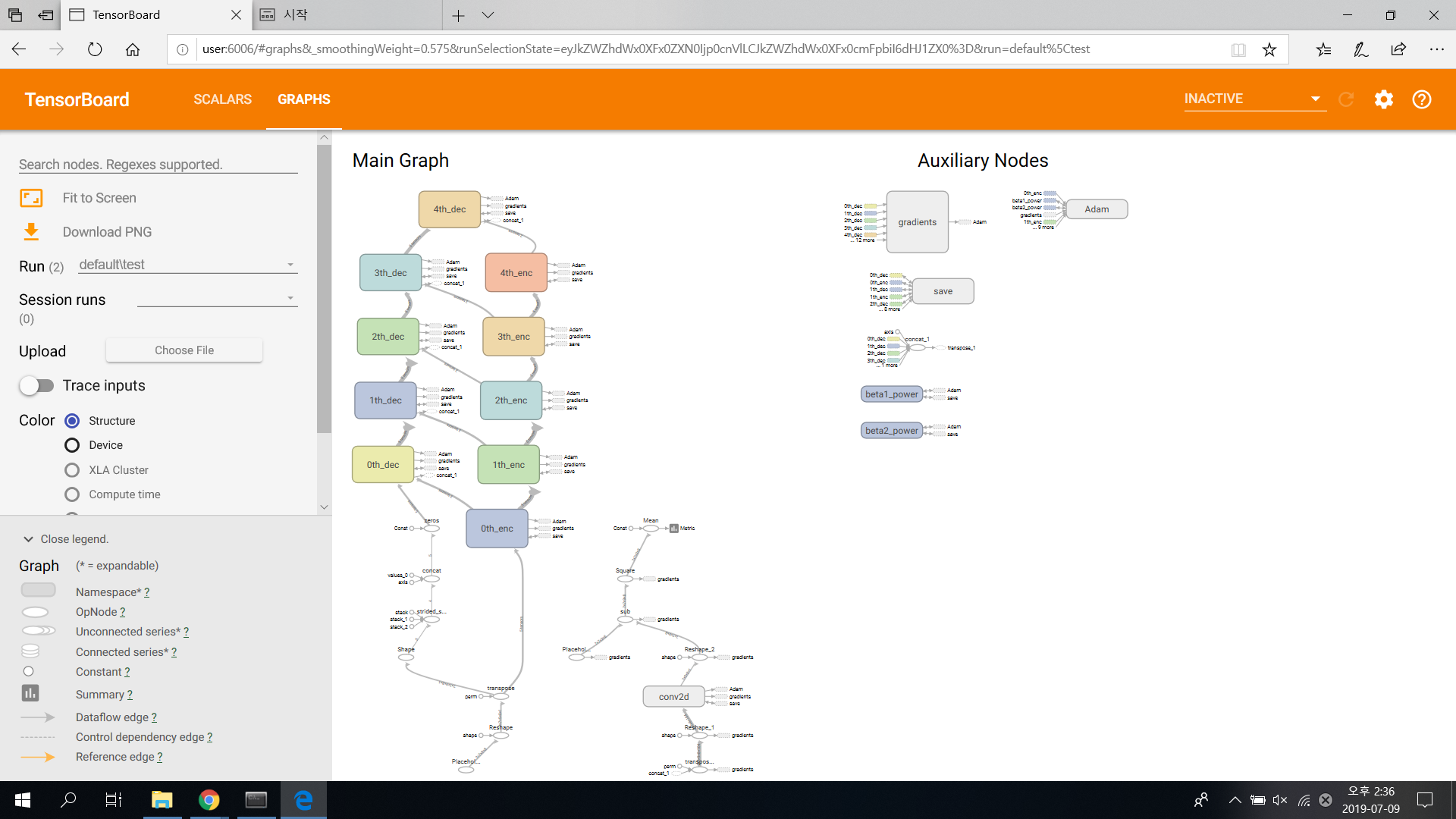Go to browser home page
Screen dimensions: 1456x819
133,49
